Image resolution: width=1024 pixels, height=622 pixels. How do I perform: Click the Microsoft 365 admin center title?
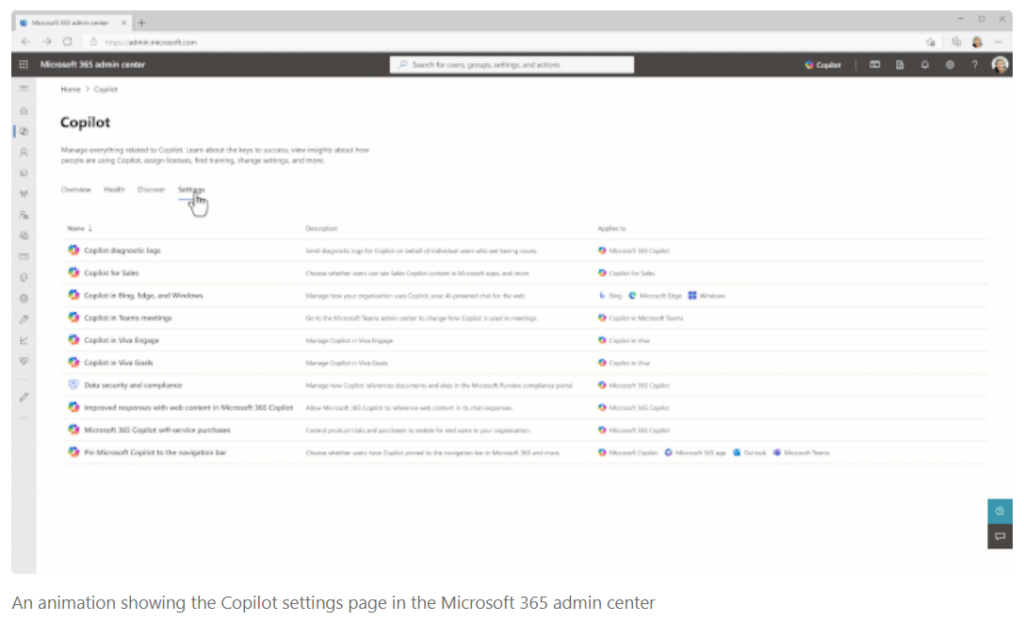coord(93,65)
